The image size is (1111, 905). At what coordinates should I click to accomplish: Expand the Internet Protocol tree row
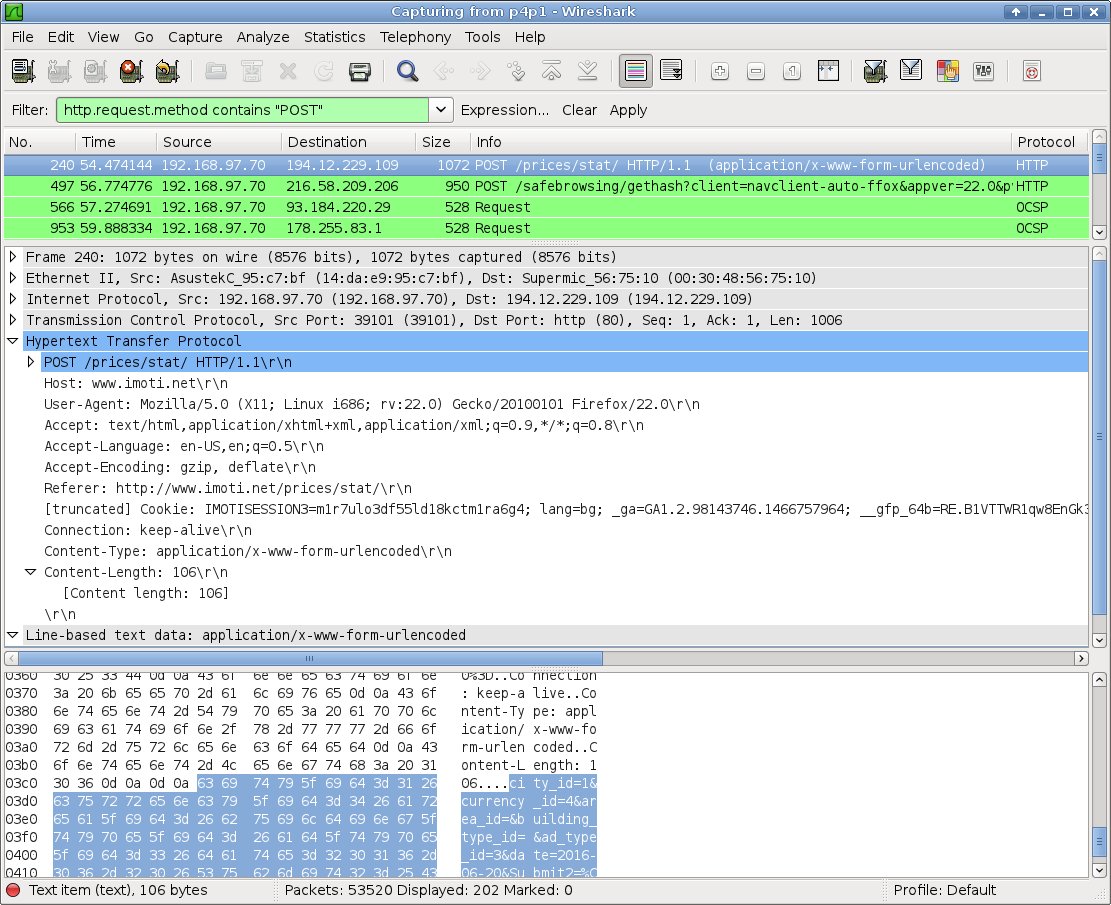click(13, 299)
